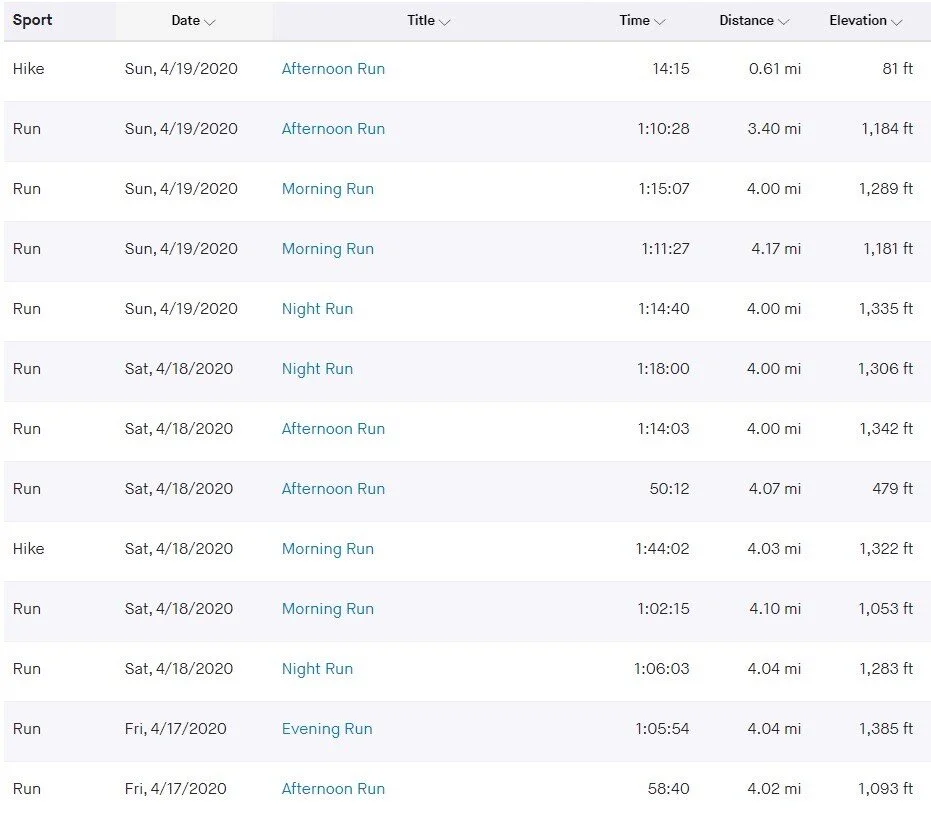Viewport: 931px width, 818px height.
Task: Select the date in the 1:18:00 row
Action: click(x=179, y=369)
